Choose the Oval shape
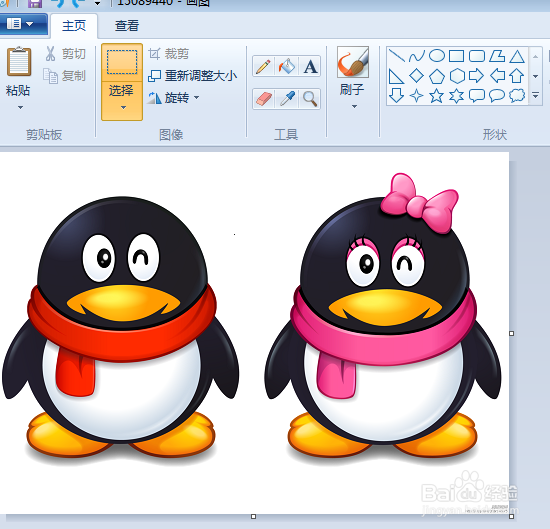 pyautogui.click(x=437, y=56)
